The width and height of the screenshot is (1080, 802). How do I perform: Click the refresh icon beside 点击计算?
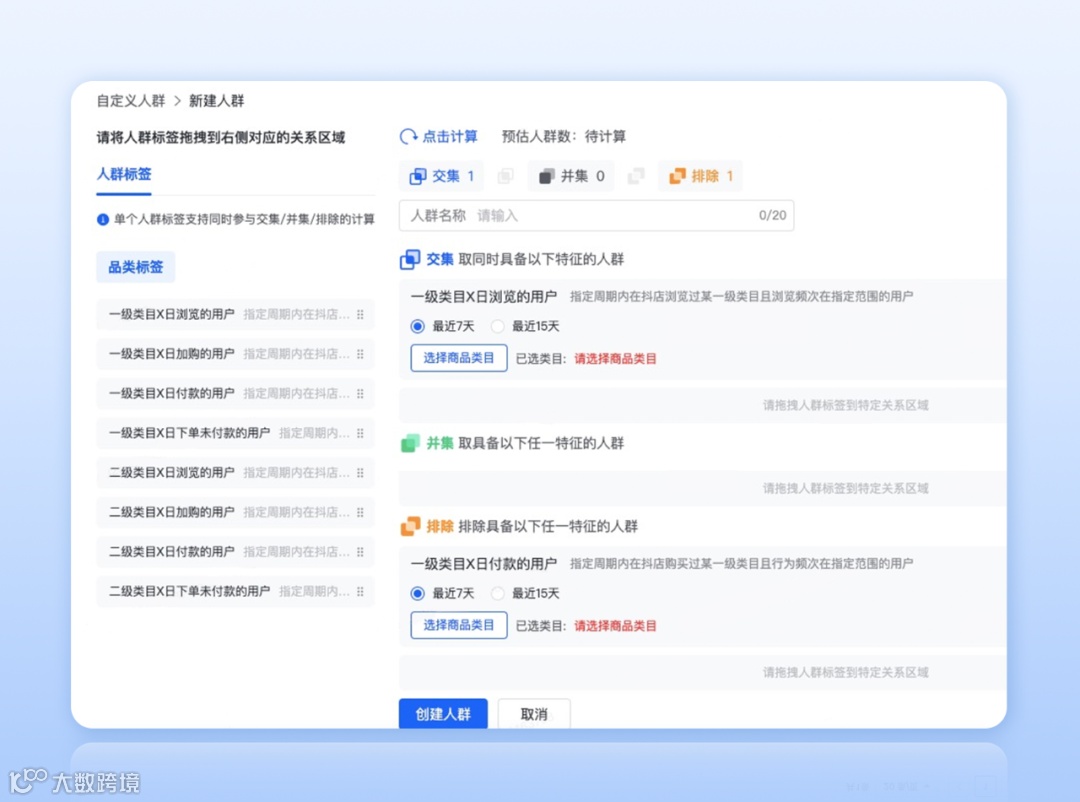point(408,136)
